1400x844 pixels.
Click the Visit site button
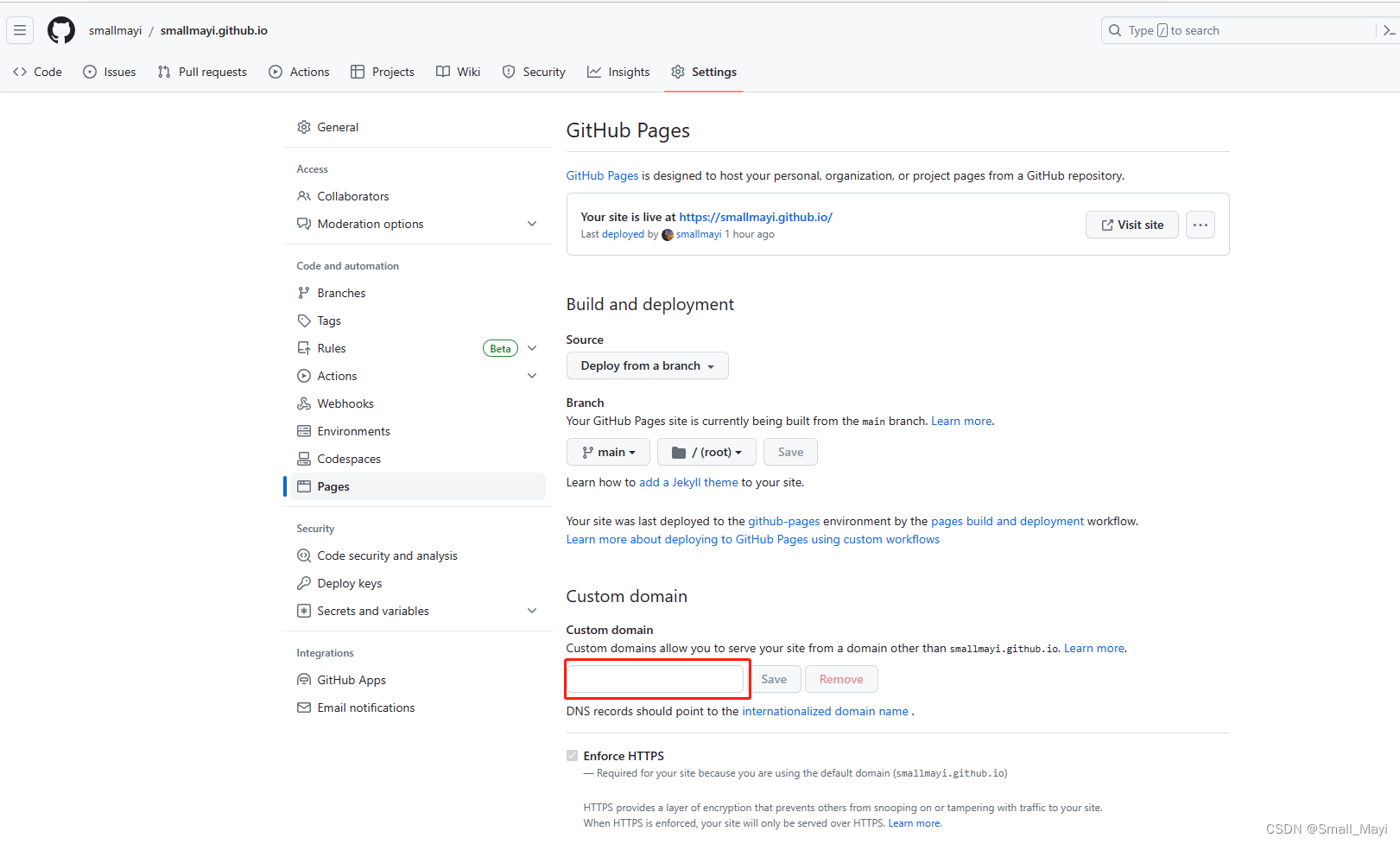(x=1132, y=225)
